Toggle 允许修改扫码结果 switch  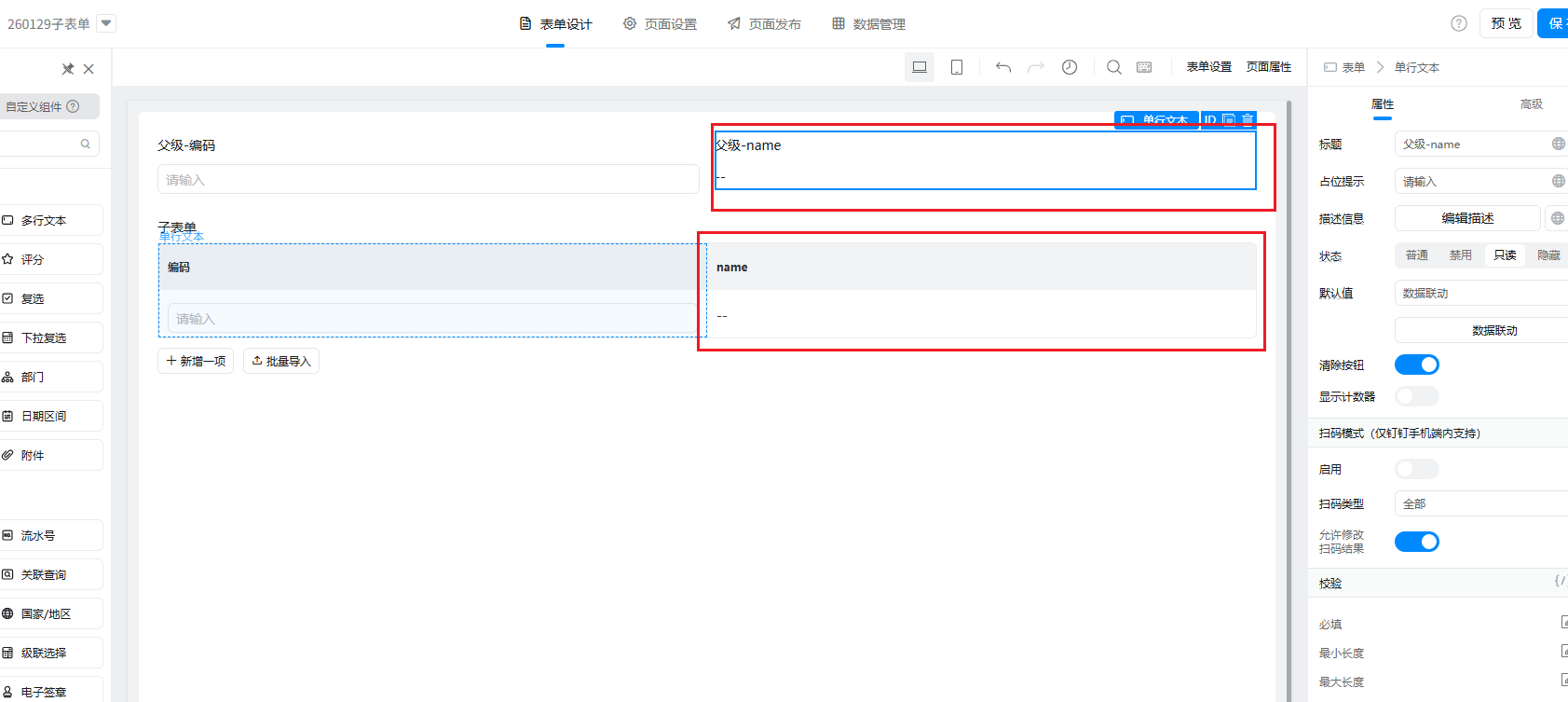tap(1416, 542)
